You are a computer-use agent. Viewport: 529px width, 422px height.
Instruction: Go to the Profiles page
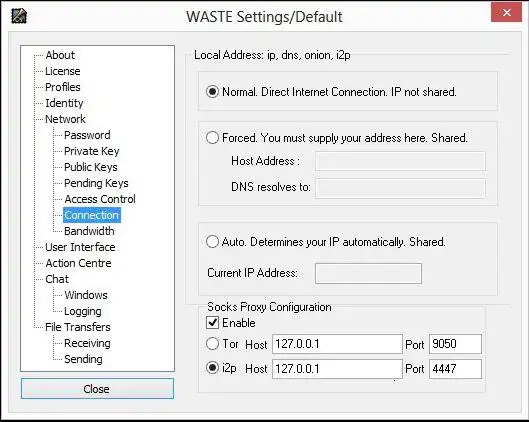tap(63, 87)
